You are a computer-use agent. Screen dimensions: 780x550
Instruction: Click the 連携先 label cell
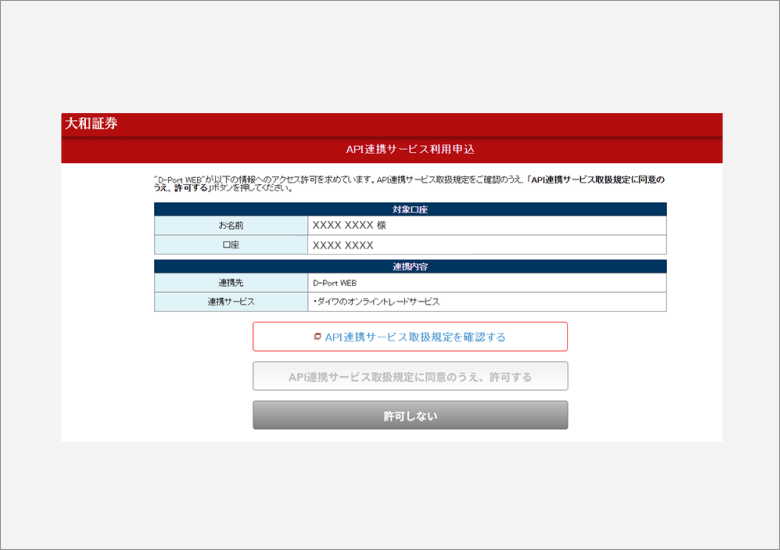pos(231,283)
